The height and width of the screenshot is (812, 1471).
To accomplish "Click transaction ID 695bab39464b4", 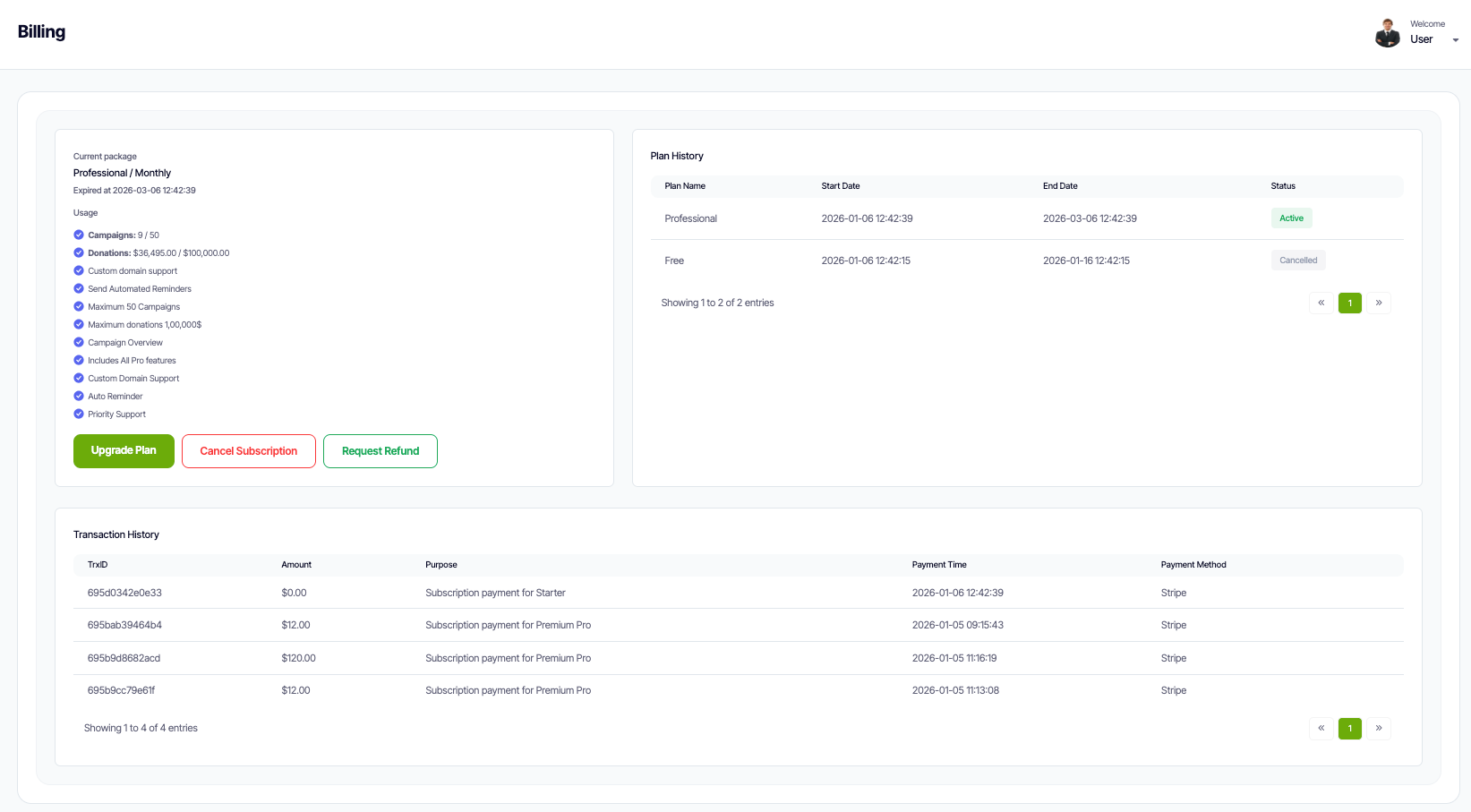I will pos(124,625).
